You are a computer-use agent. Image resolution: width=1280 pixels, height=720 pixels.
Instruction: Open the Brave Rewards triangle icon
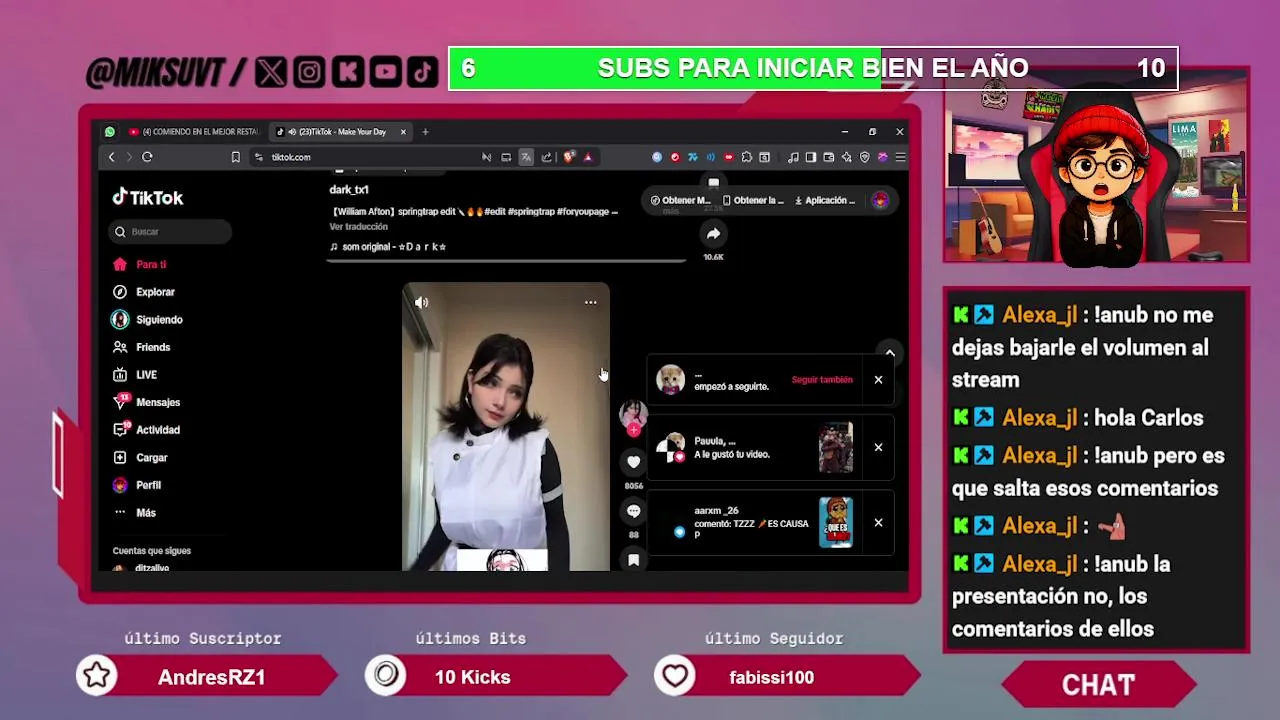click(x=588, y=157)
